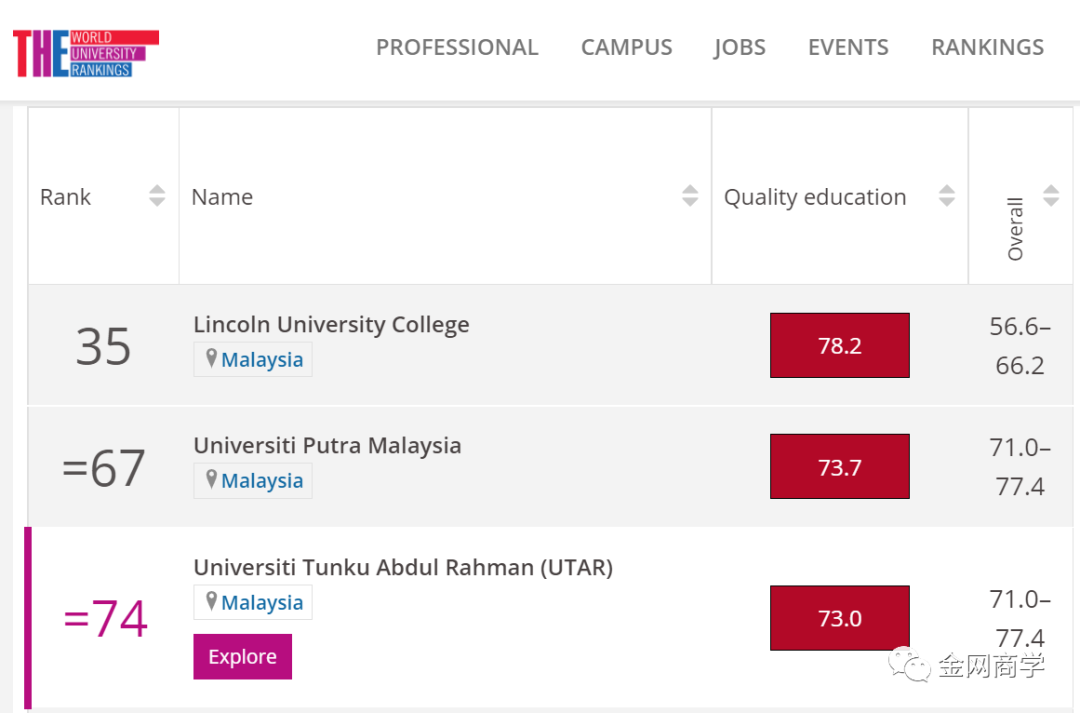Click location pin under Lincoln University College
The height and width of the screenshot is (713, 1080).
211,359
